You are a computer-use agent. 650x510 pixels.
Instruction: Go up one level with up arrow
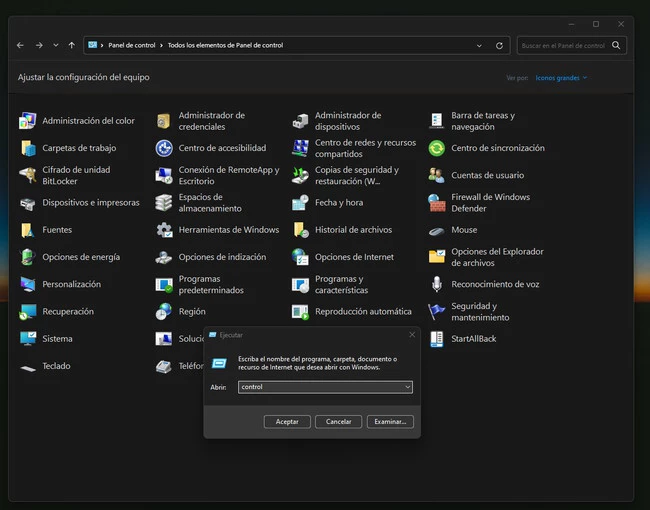72,45
